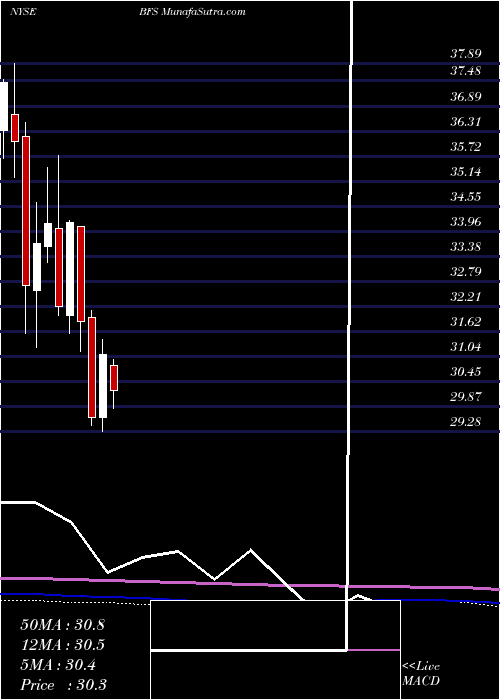
Task: Select the 33.38 price level label
Action: click(x=466, y=246)
